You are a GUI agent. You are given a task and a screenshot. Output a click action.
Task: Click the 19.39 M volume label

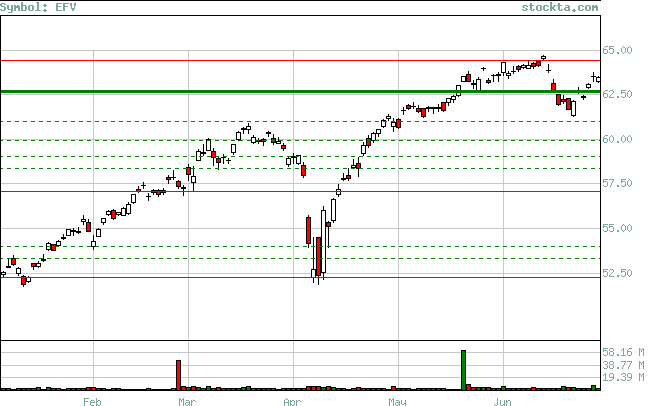623,378
